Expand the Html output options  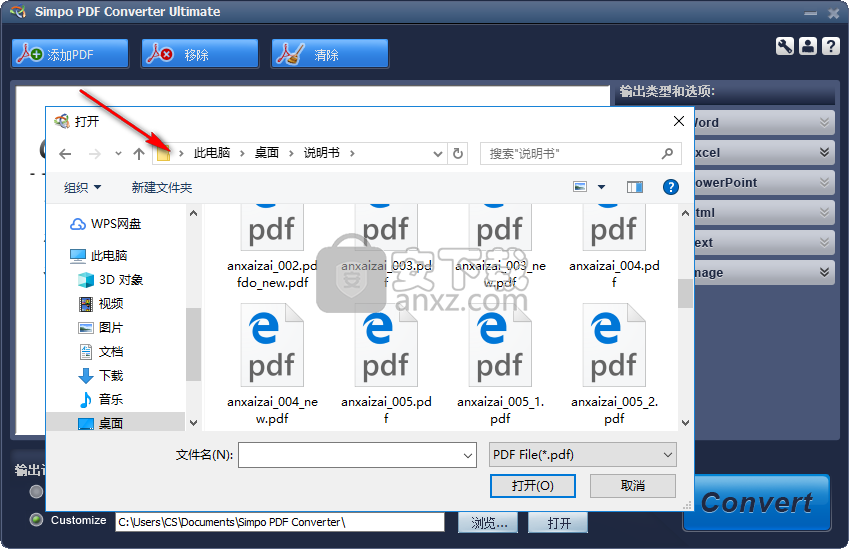[x=824, y=212]
